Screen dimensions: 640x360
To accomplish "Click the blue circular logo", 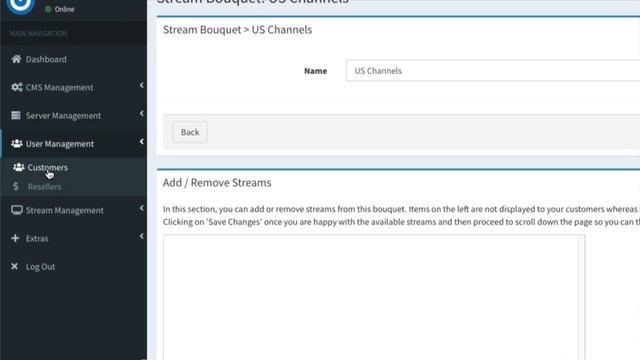I will click(x=20, y=5).
